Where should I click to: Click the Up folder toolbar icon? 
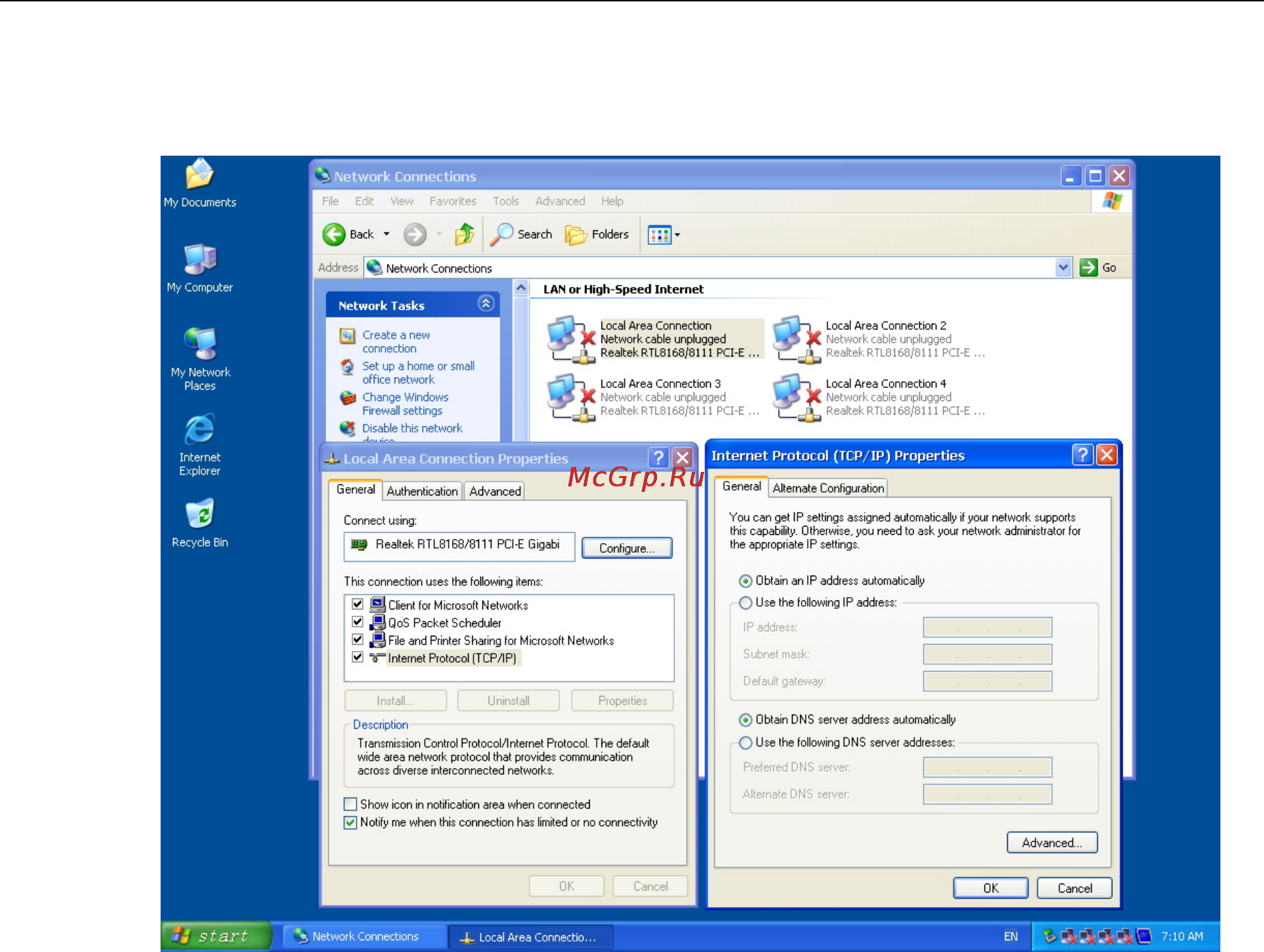tap(464, 235)
